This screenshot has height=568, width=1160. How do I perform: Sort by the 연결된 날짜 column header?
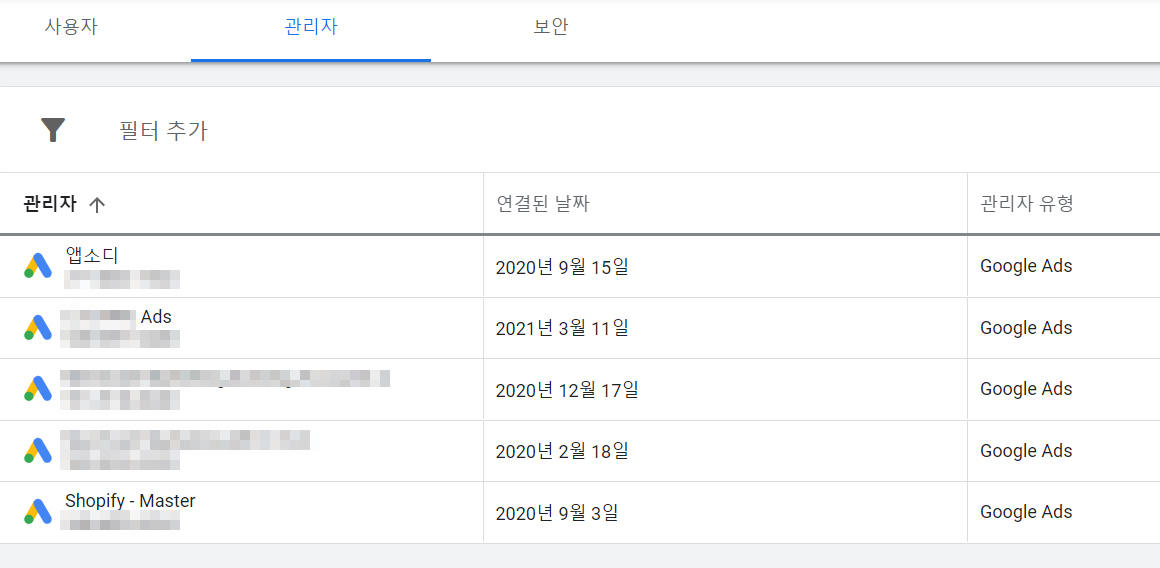pos(543,204)
